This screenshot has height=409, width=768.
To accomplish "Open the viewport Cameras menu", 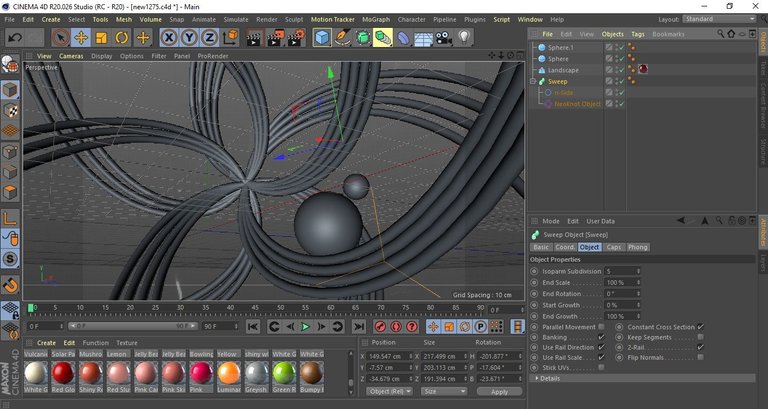I will 71,56.
